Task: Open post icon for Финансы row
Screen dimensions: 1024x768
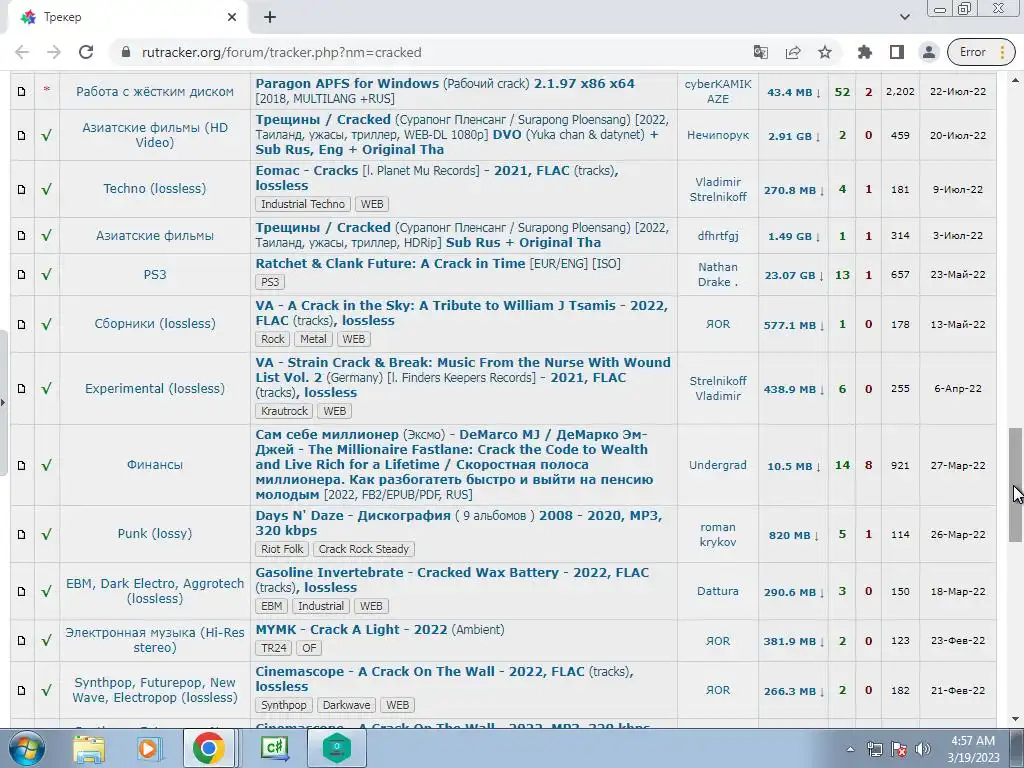Action: click(22, 466)
